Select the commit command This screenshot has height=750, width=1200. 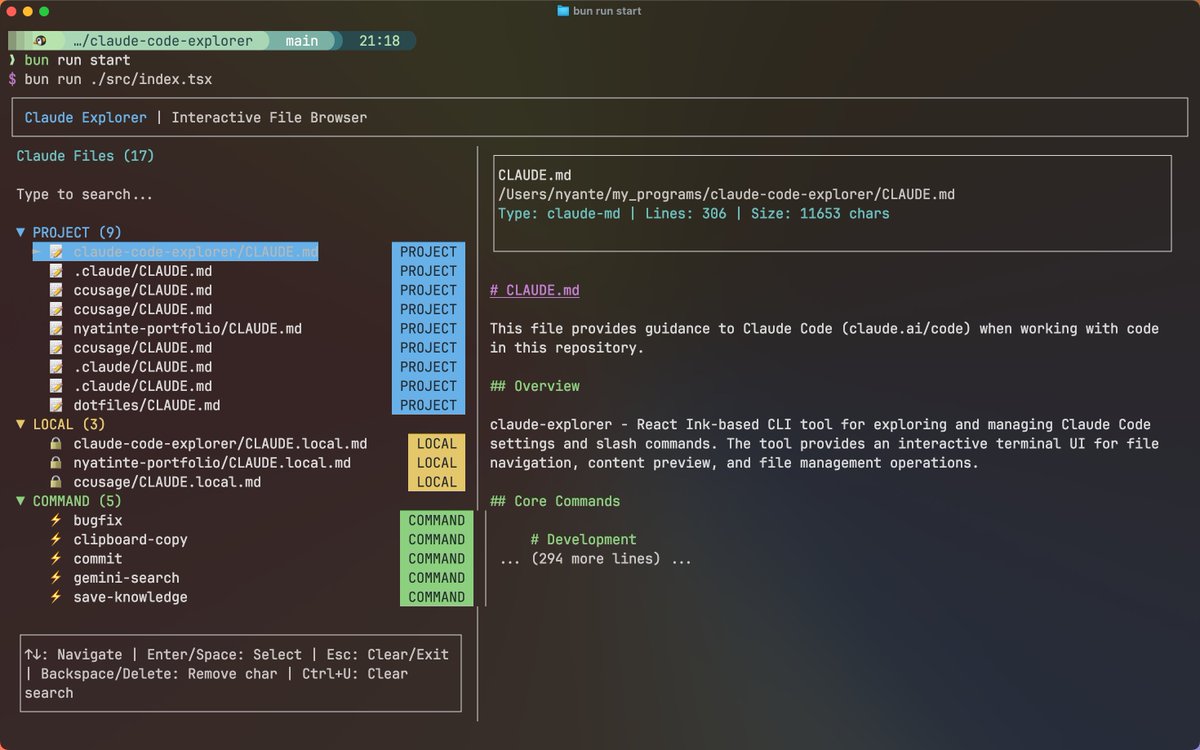(98, 559)
